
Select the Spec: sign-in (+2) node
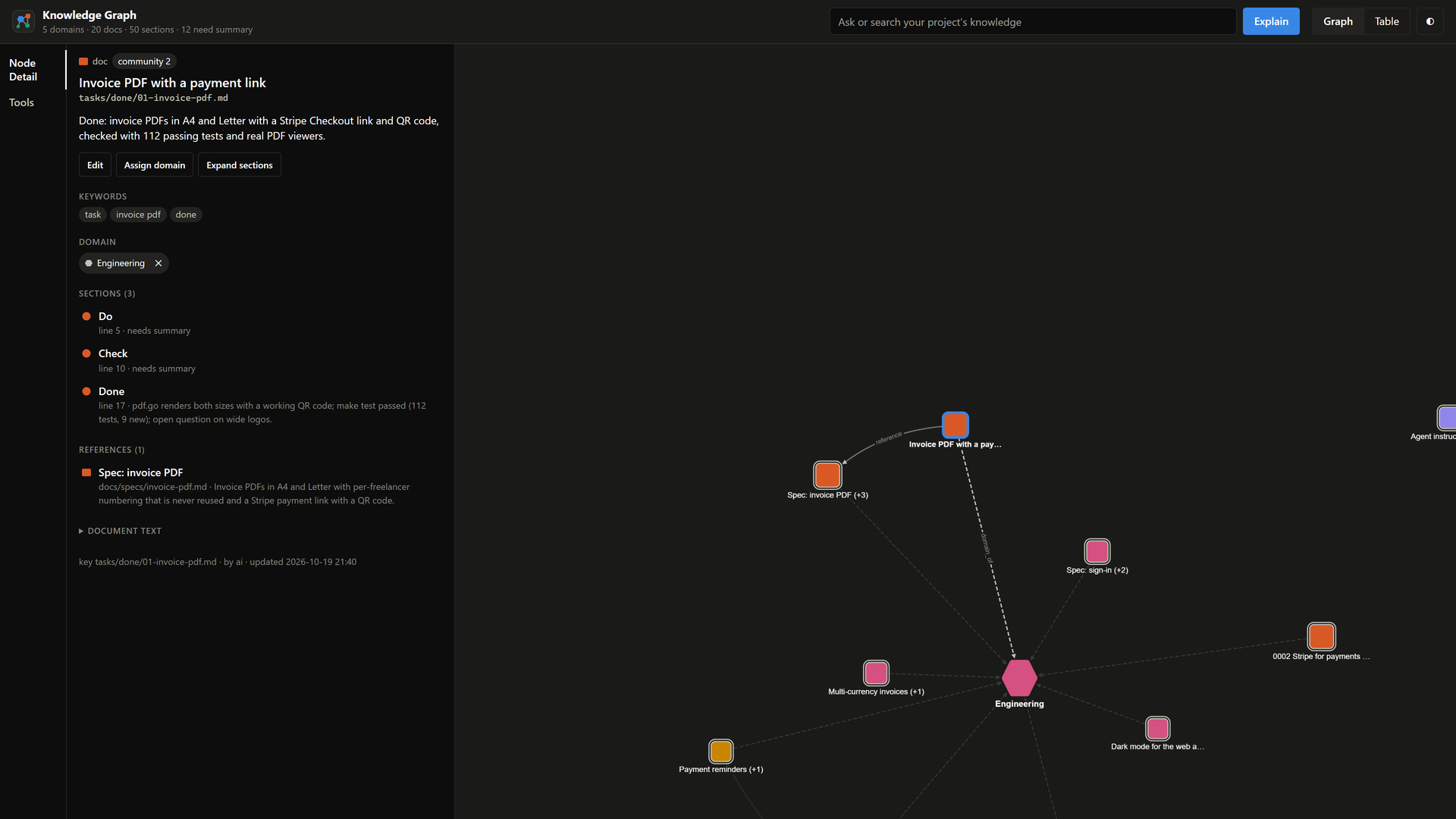pos(1097,551)
